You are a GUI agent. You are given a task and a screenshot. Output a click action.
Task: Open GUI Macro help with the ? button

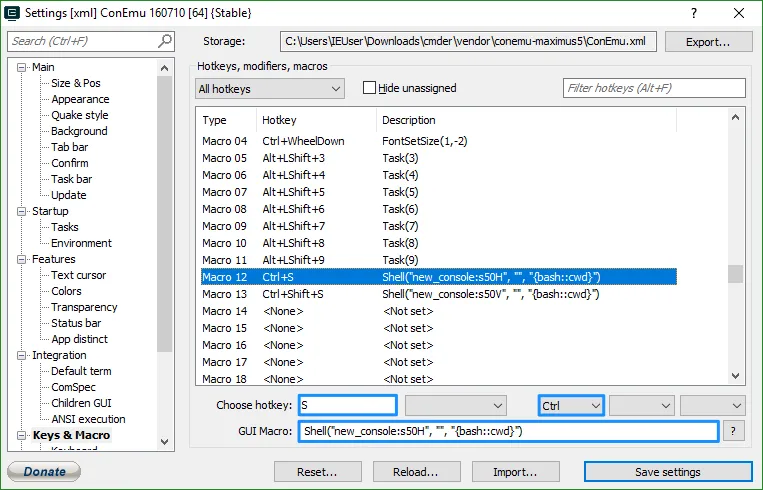pyautogui.click(x=735, y=431)
